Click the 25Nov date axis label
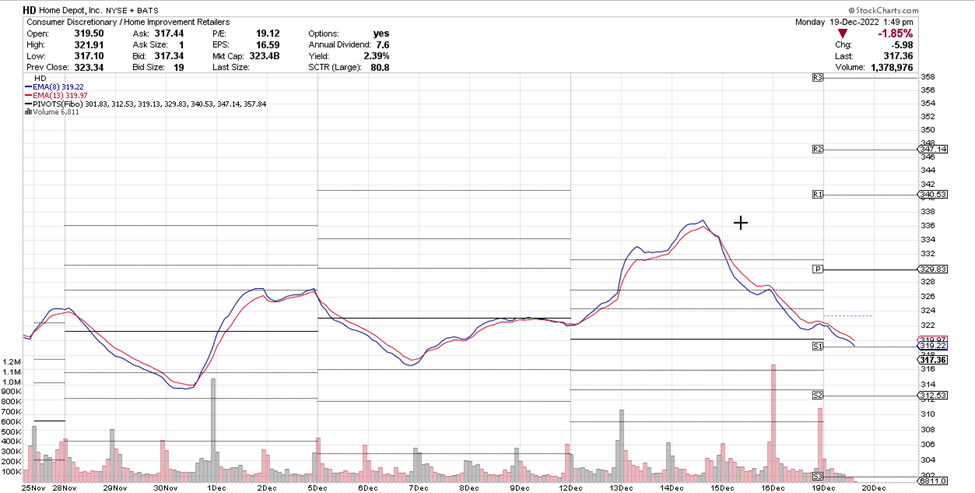 [x=33, y=489]
